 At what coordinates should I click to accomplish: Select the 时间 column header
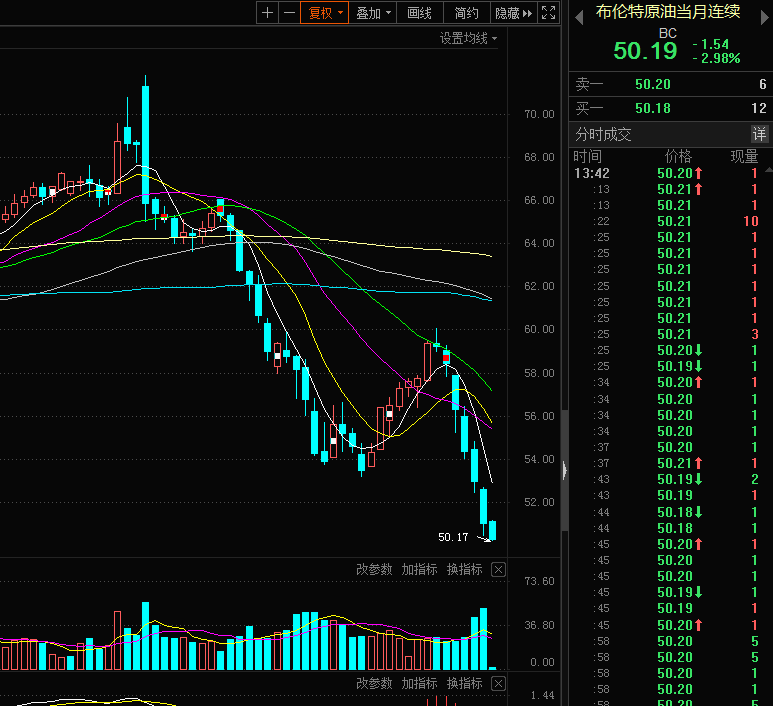pos(587,157)
